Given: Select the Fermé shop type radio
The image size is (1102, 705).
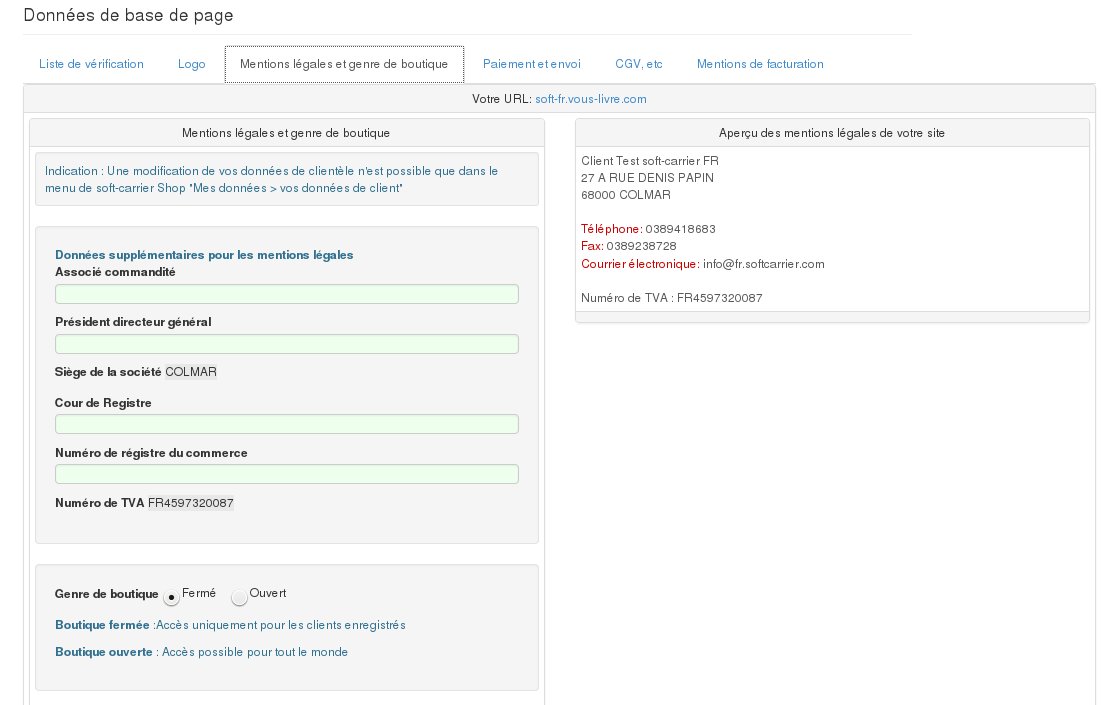Looking at the screenshot, I should [x=171, y=597].
